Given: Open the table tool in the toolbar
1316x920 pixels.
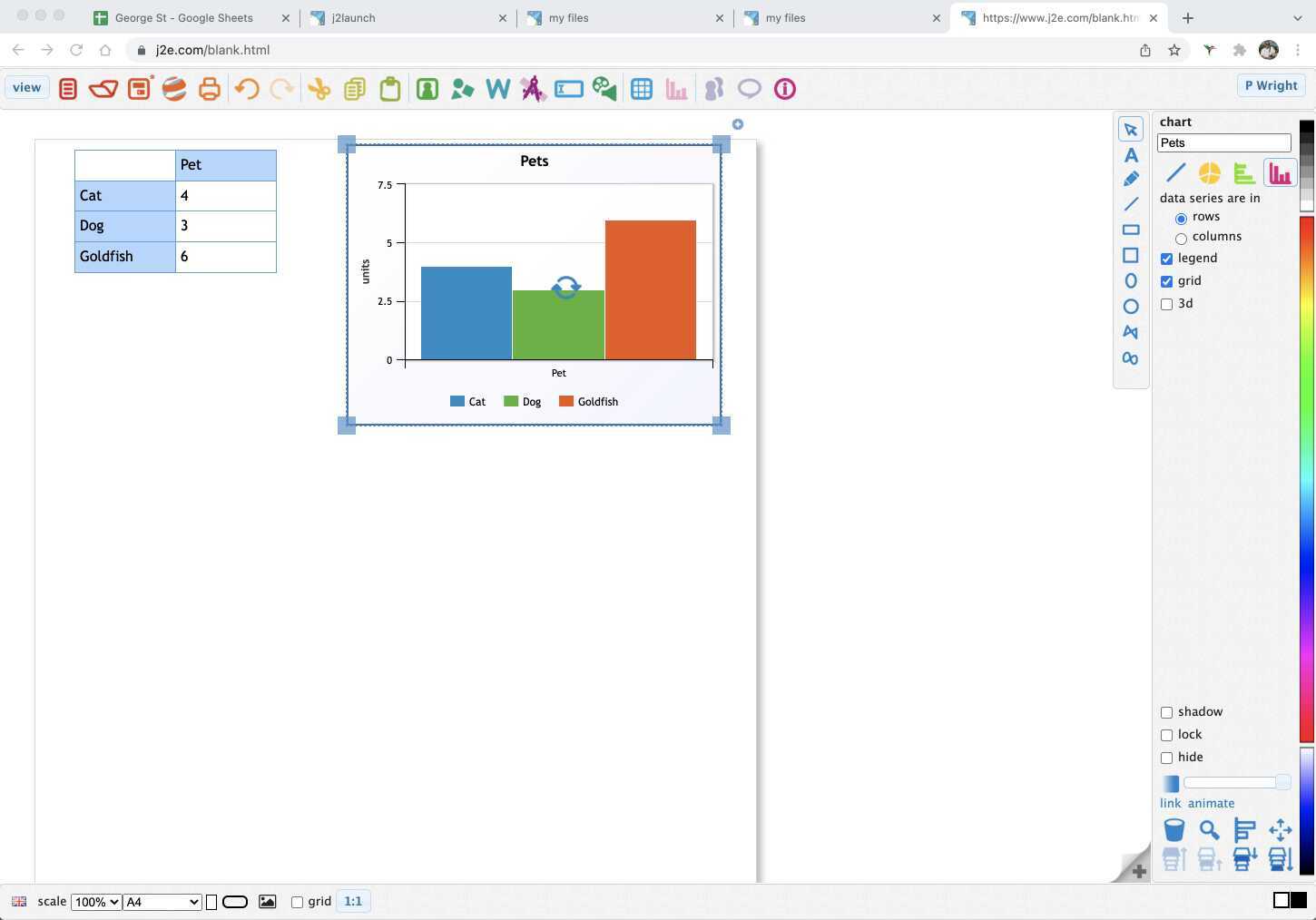Looking at the screenshot, I should click(x=642, y=88).
